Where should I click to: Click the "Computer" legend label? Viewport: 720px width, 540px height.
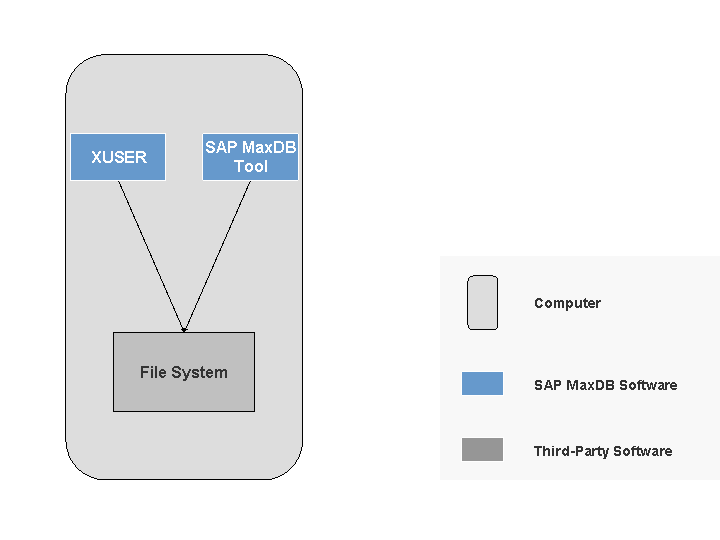[568, 304]
